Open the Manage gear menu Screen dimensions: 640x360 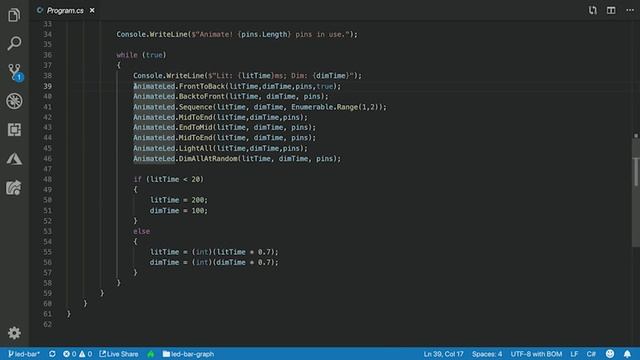click(x=14, y=333)
